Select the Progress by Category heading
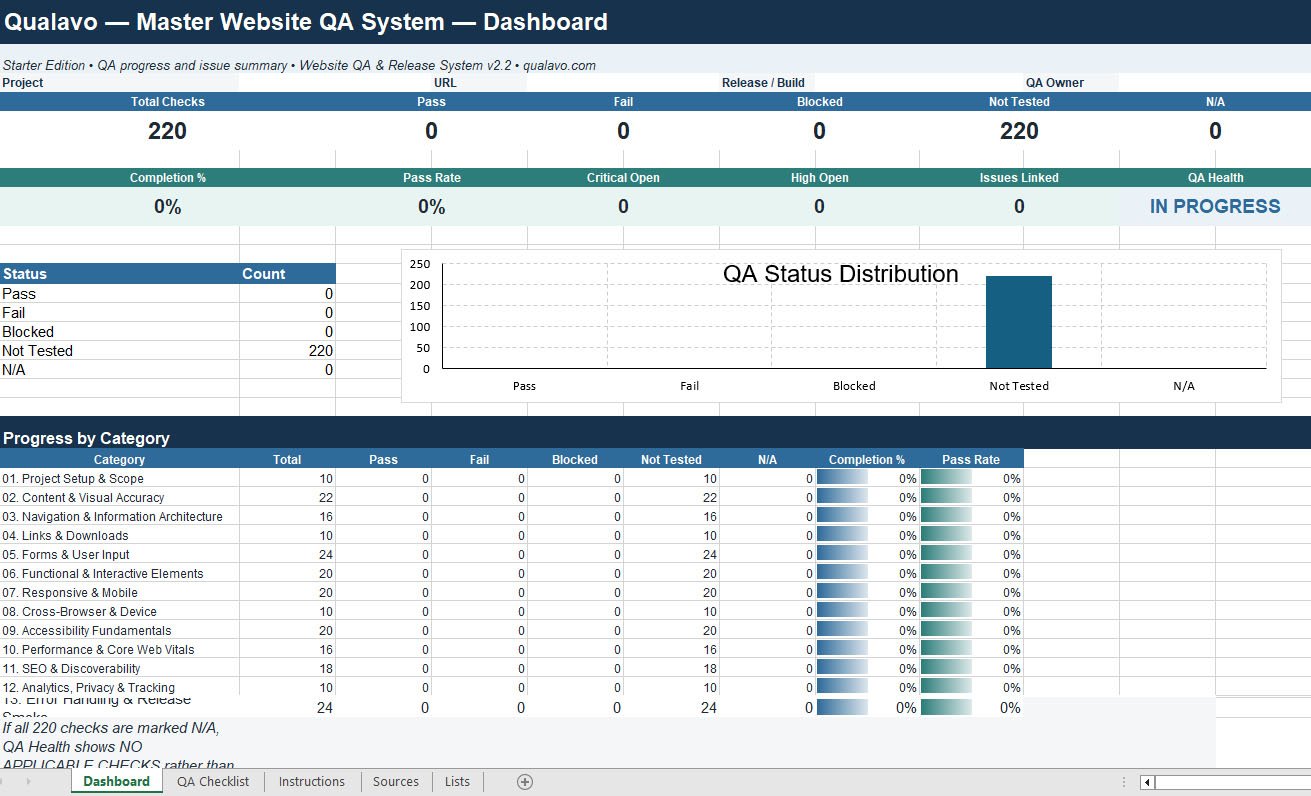This screenshot has height=796, width=1311. (86, 438)
